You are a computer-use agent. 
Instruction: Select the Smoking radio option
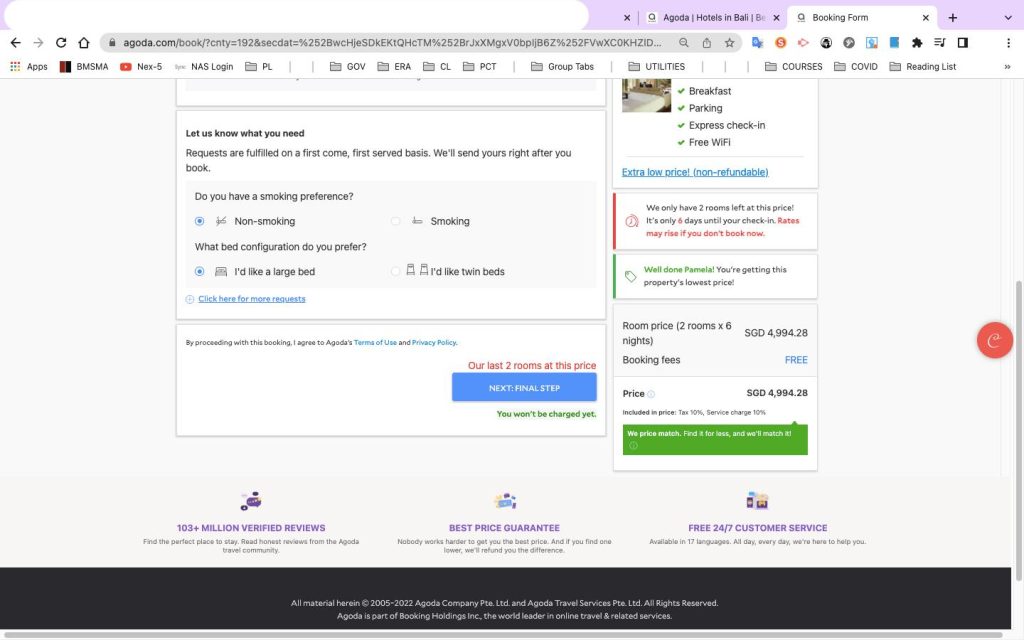point(395,221)
